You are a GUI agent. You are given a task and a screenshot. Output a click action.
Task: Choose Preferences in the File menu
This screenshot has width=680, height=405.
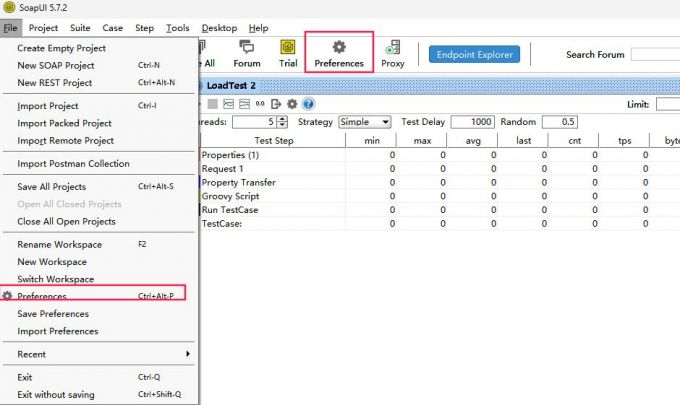pos(99,296)
